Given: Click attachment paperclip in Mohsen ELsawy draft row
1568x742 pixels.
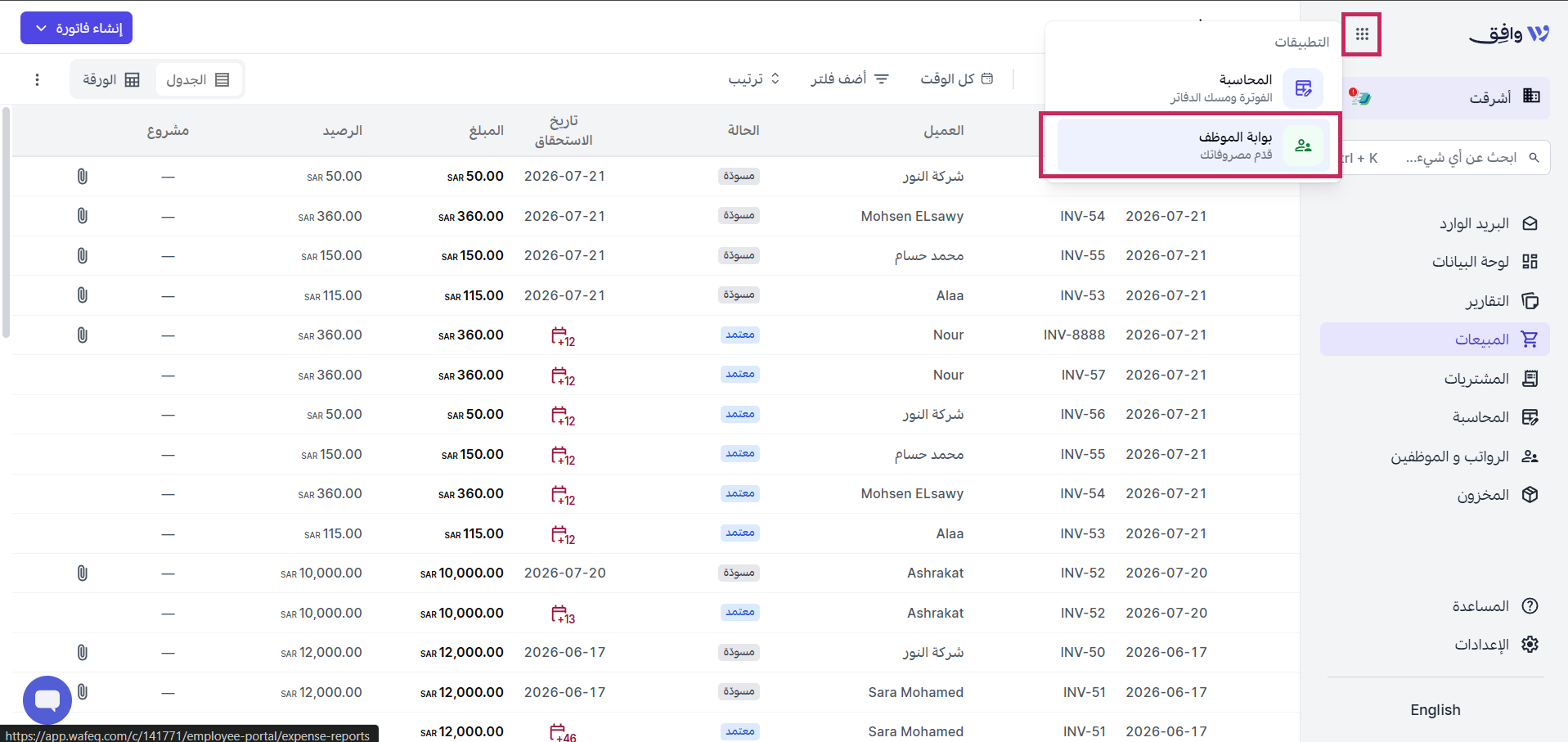Looking at the screenshot, I should coord(83,216).
